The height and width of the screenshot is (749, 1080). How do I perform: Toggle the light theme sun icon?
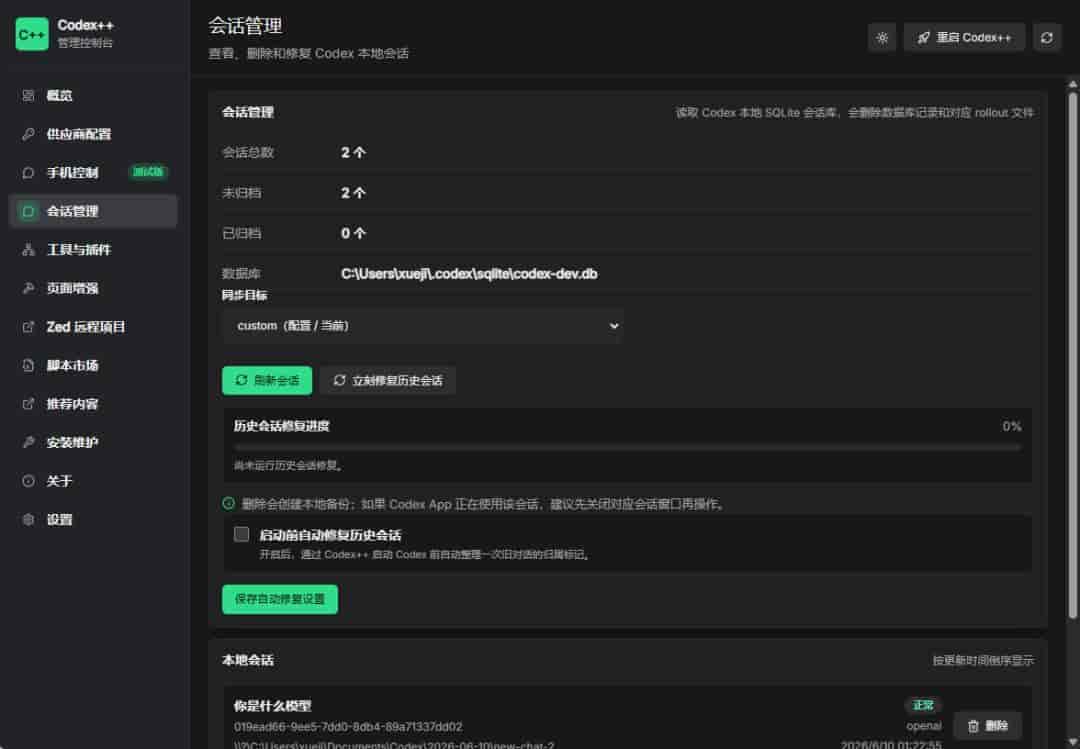[882, 38]
